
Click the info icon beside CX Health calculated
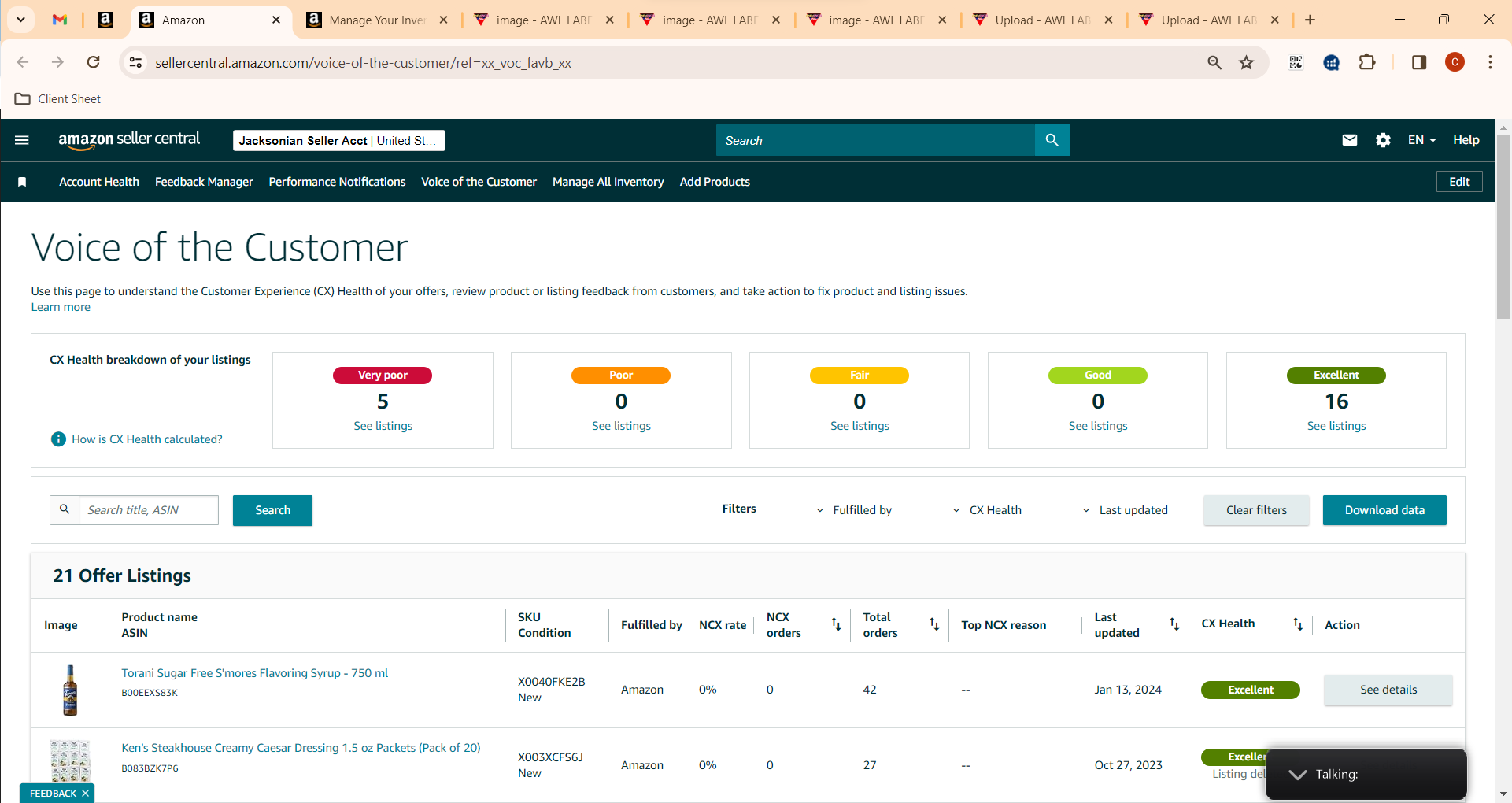pyautogui.click(x=58, y=439)
